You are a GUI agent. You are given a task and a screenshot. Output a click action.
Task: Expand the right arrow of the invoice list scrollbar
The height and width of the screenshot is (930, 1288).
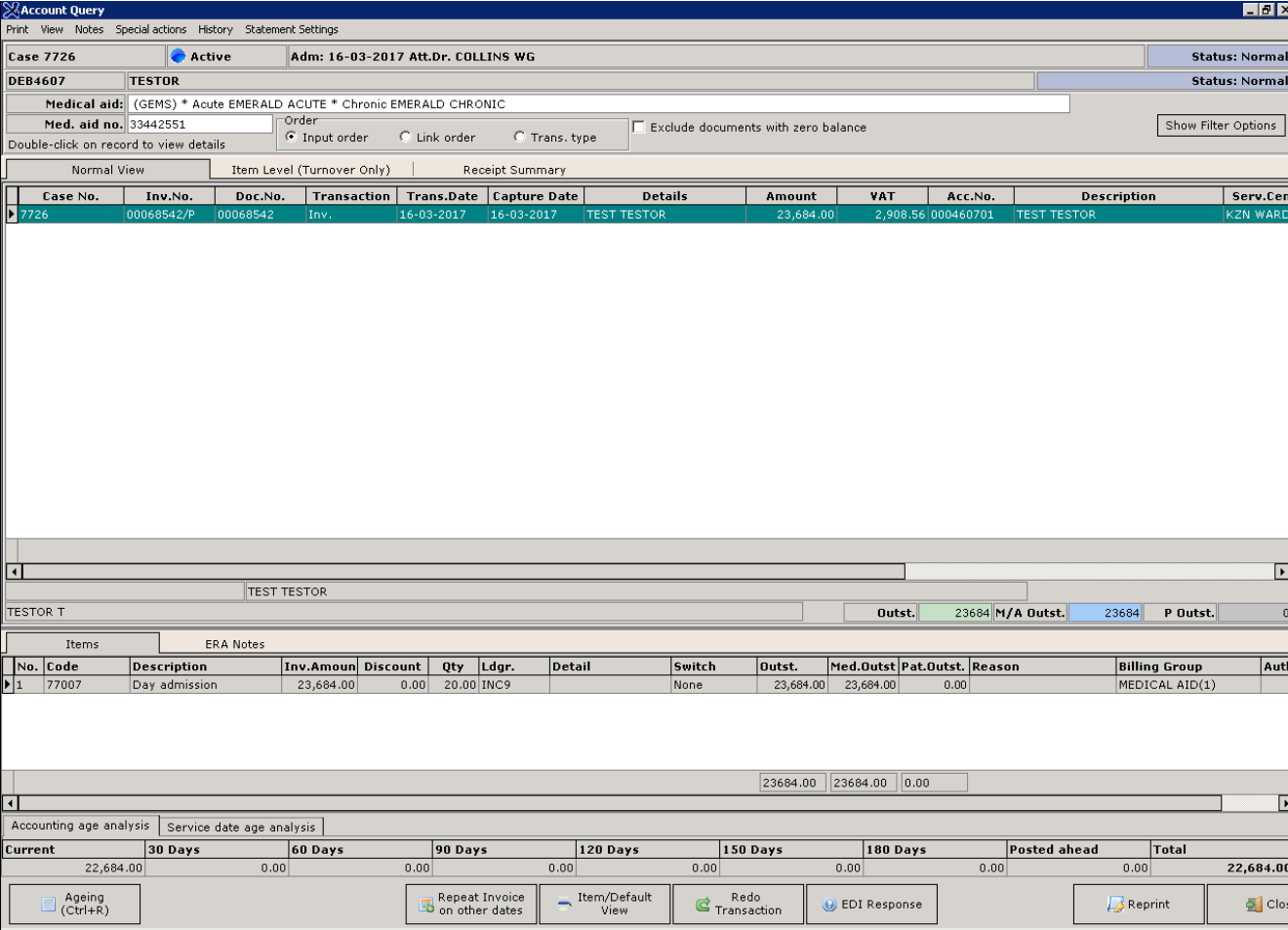tap(1281, 570)
